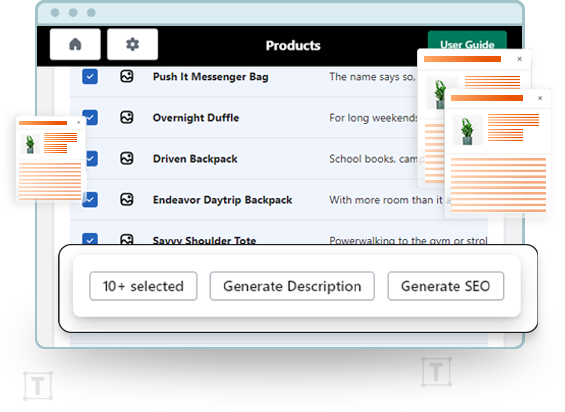
Task: Open the User Guide
Action: pyautogui.click(x=467, y=40)
